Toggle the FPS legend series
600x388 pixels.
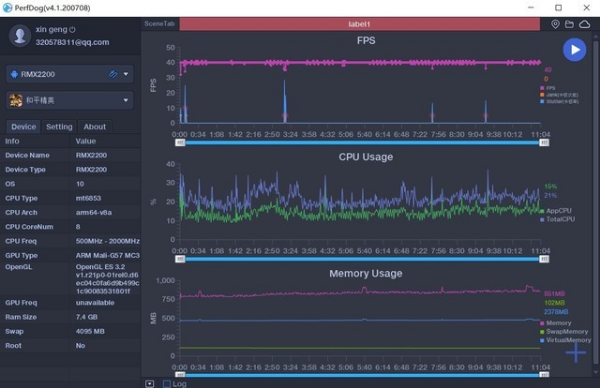coord(548,88)
